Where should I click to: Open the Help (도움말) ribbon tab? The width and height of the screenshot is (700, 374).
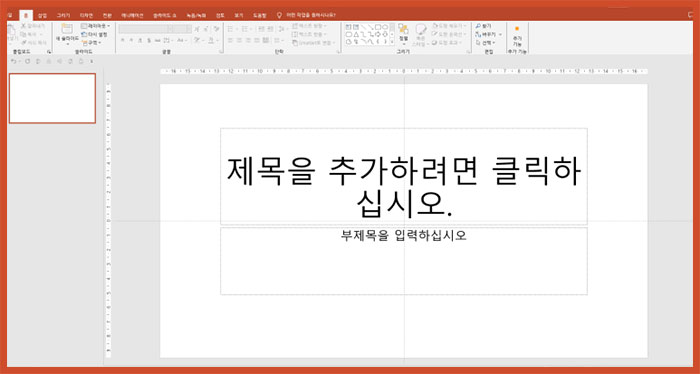pyautogui.click(x=260, y=16)
